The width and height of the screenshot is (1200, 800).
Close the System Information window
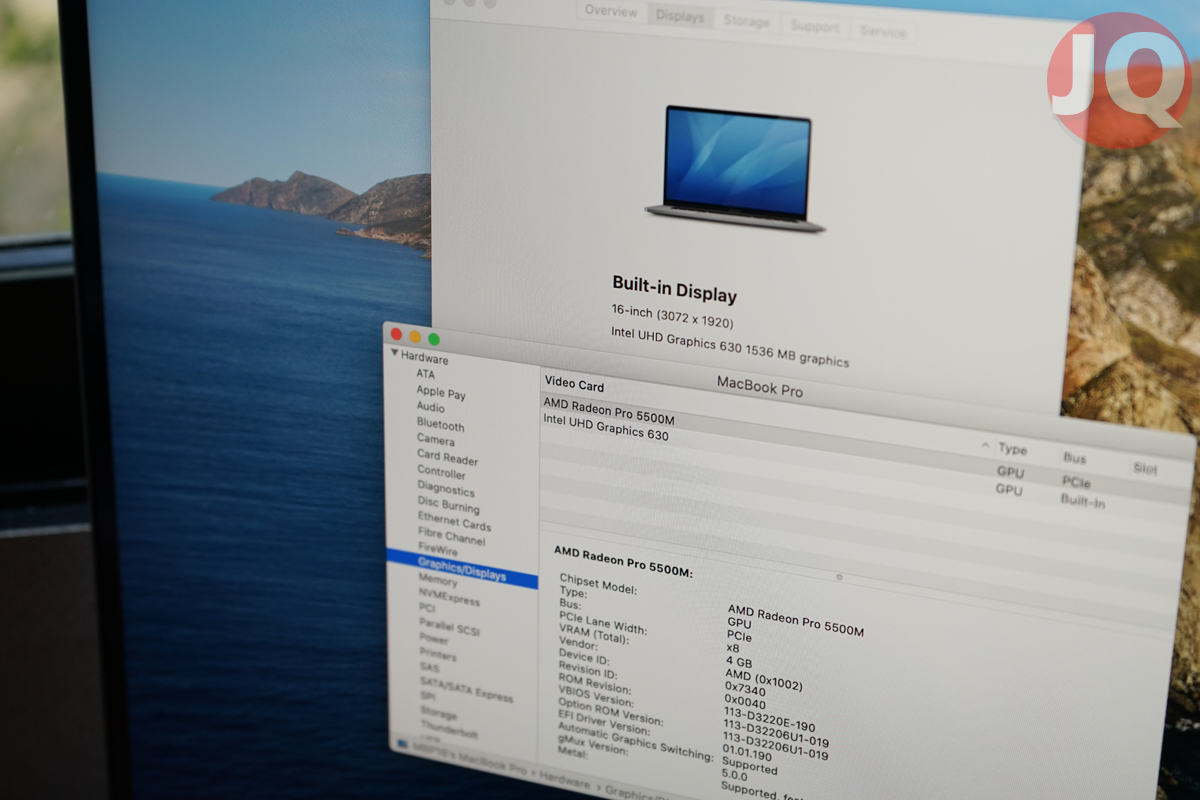pyautogui.click(x=396, y=334)
